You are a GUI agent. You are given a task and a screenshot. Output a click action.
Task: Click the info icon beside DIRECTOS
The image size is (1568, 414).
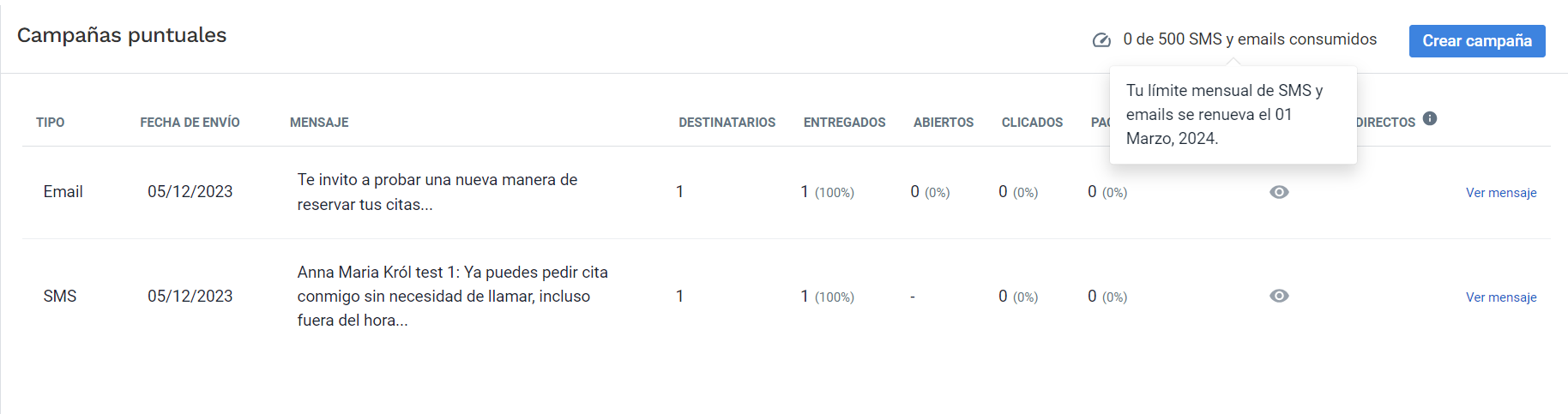pos(1430,118)
